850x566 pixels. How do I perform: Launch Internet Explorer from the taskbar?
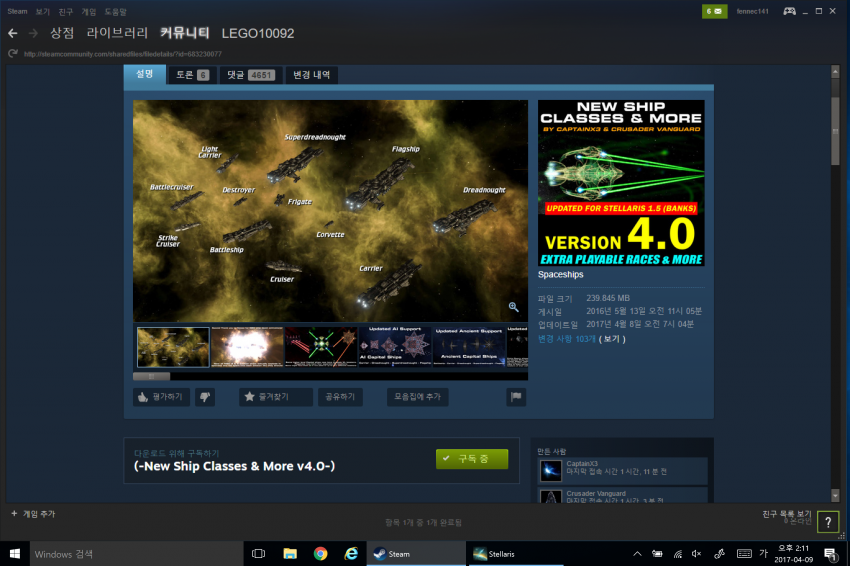coord(351,554)
